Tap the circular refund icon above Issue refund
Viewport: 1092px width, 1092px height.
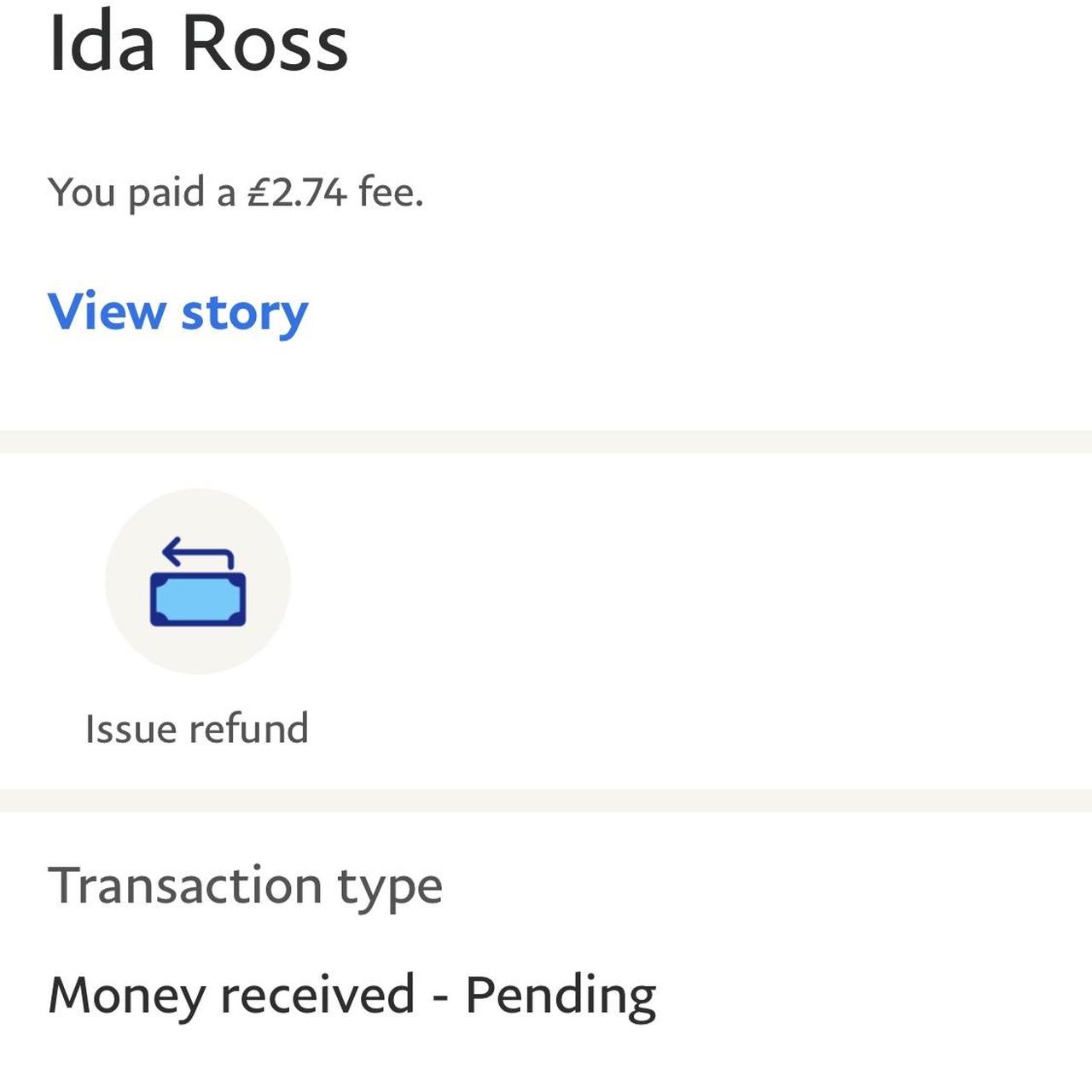coord(198,580)
